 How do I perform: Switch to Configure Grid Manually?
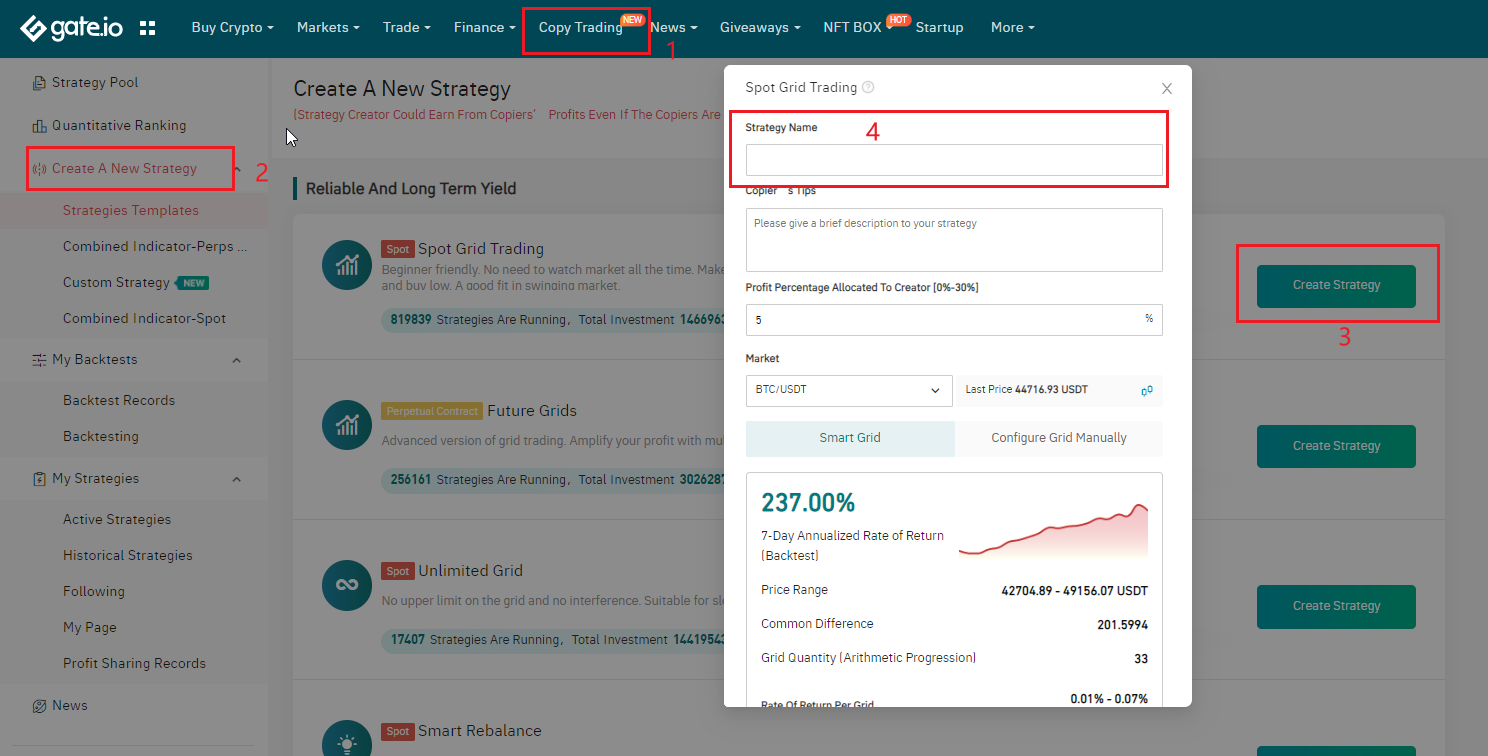tap(1058, 438)
